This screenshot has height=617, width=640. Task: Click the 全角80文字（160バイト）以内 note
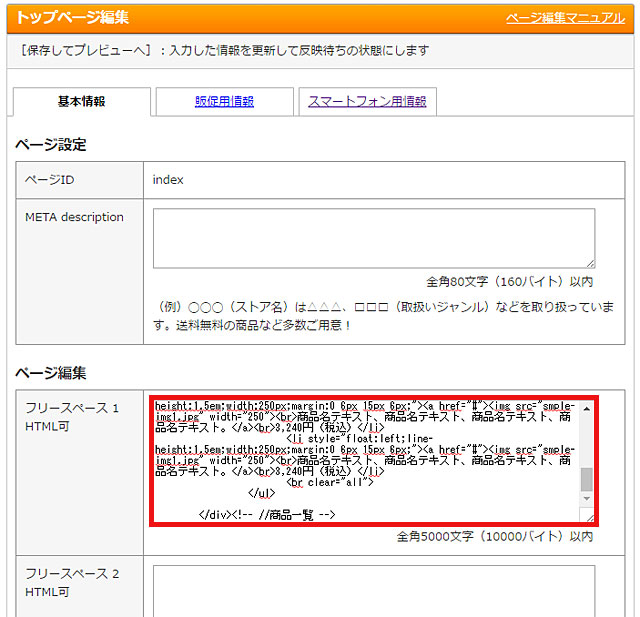(509, 282)
